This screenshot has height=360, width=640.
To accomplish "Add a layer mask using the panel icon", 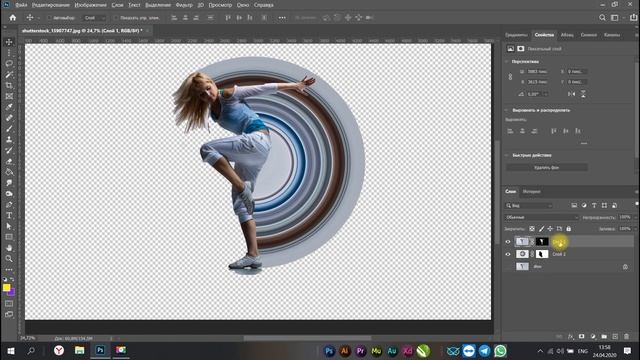I will (x=582, y=336).
